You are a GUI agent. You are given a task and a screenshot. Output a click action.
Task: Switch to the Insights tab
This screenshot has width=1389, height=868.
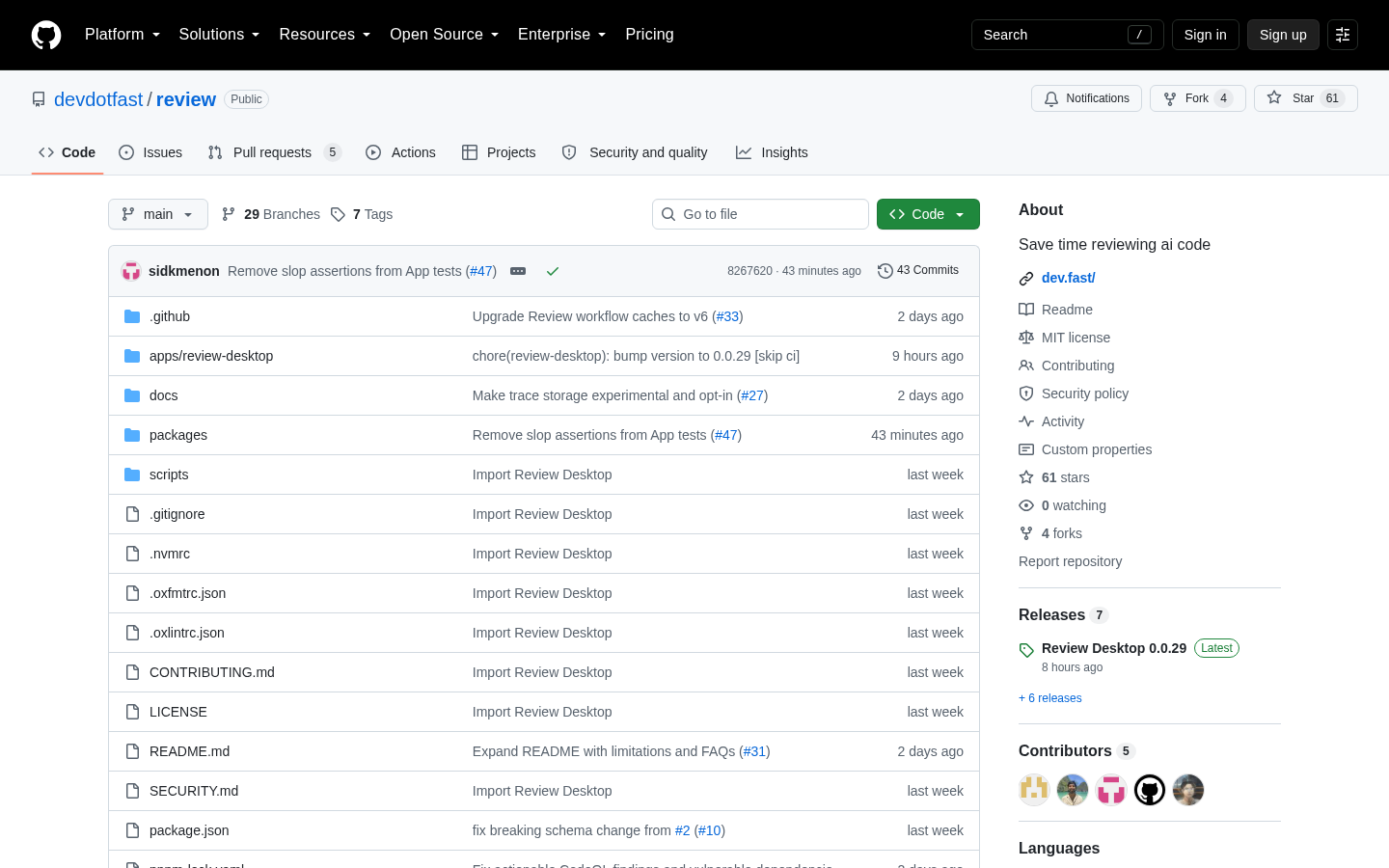click(772, 152)
